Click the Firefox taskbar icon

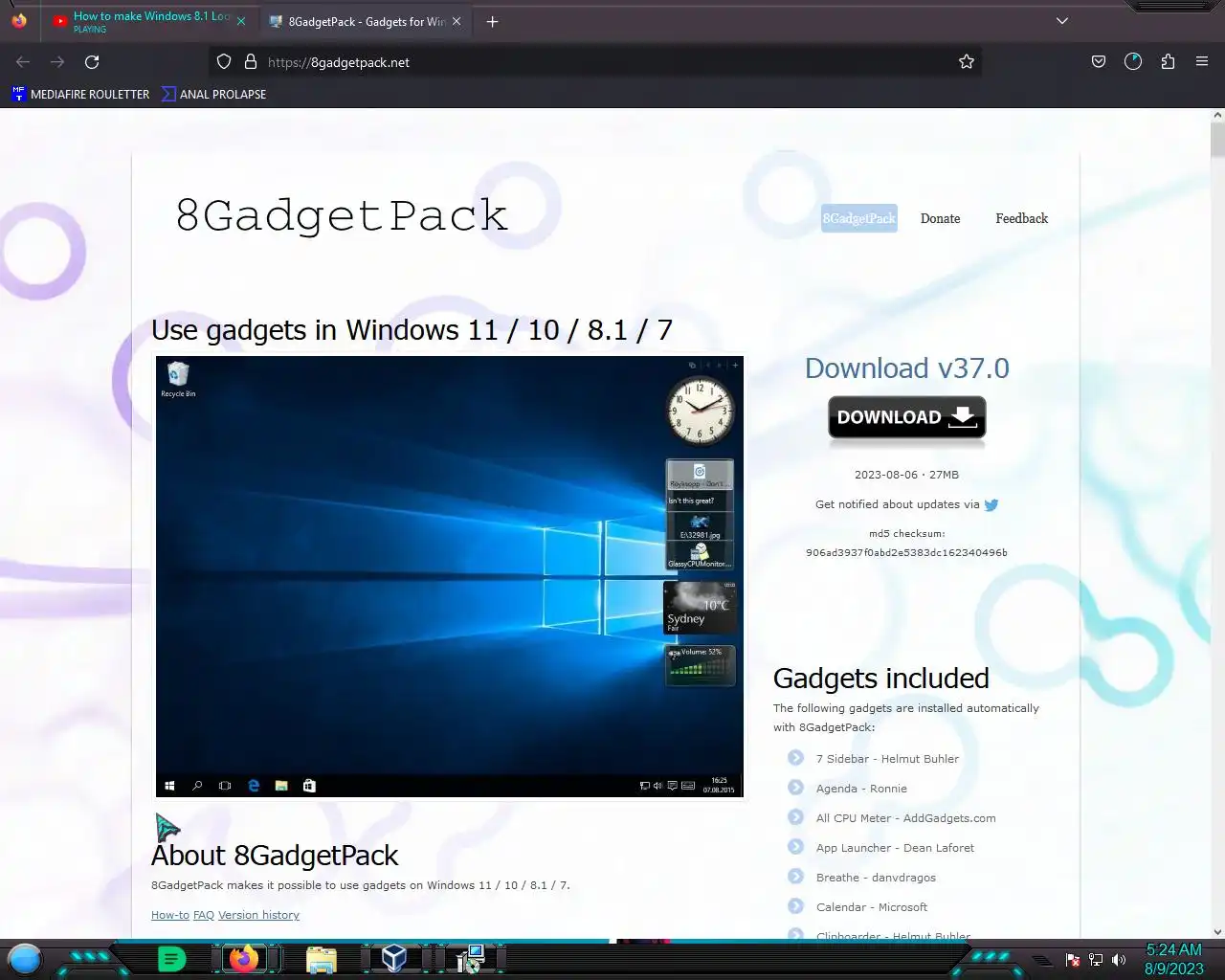[x=244, y=959]
